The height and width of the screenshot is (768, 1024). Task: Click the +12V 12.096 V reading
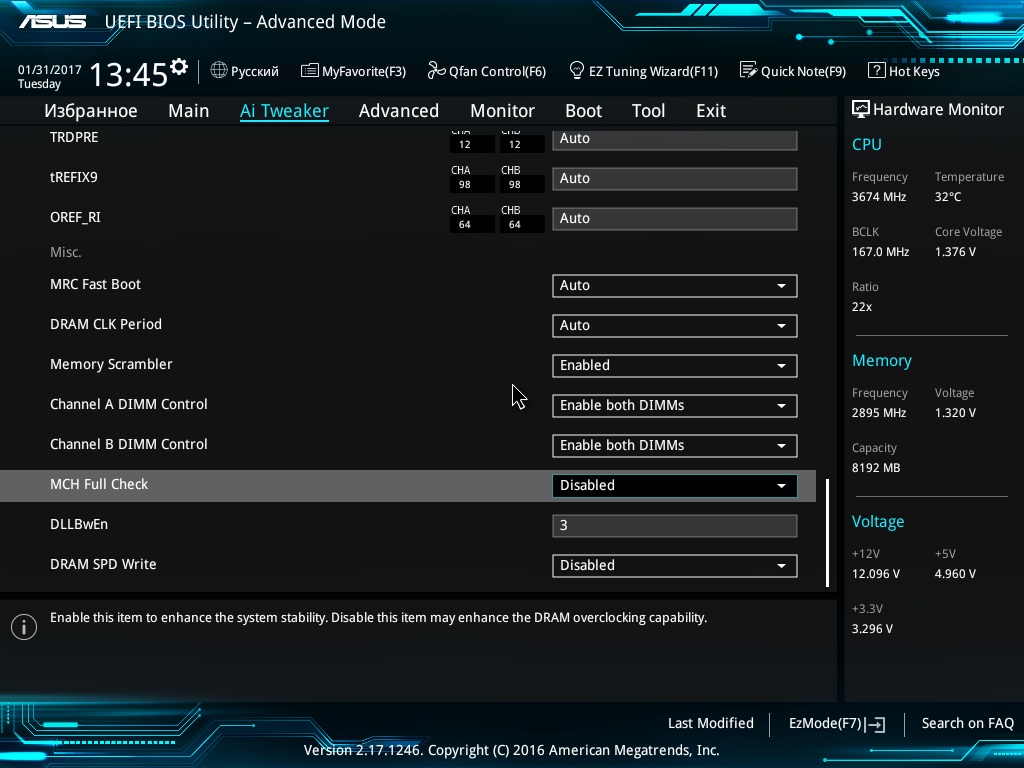[875, 574]
